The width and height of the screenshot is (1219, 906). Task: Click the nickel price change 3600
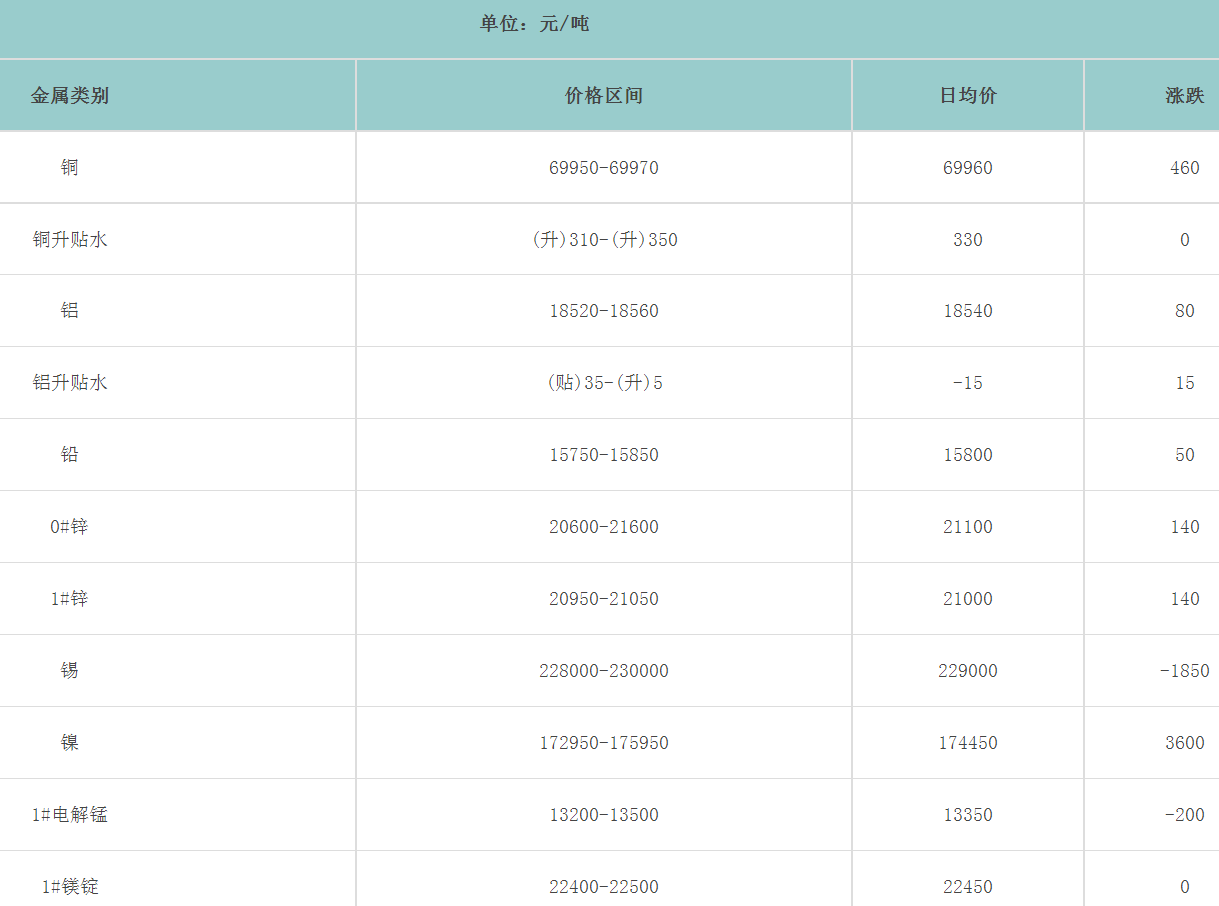pyautogui.click(x=1184, y=743)
